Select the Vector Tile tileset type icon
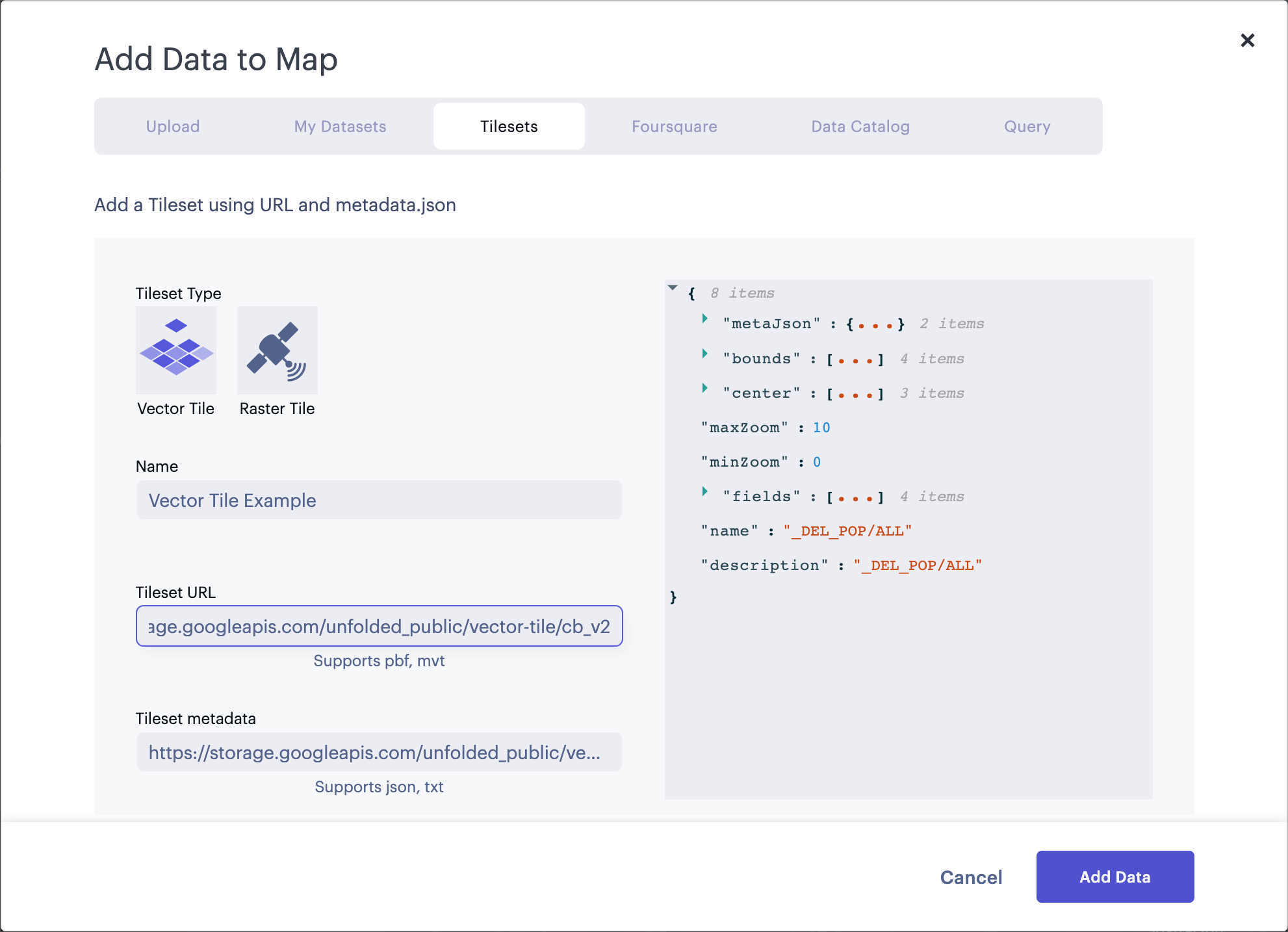The height and width of the screenshot is (932, 1288). coord(175,350)
